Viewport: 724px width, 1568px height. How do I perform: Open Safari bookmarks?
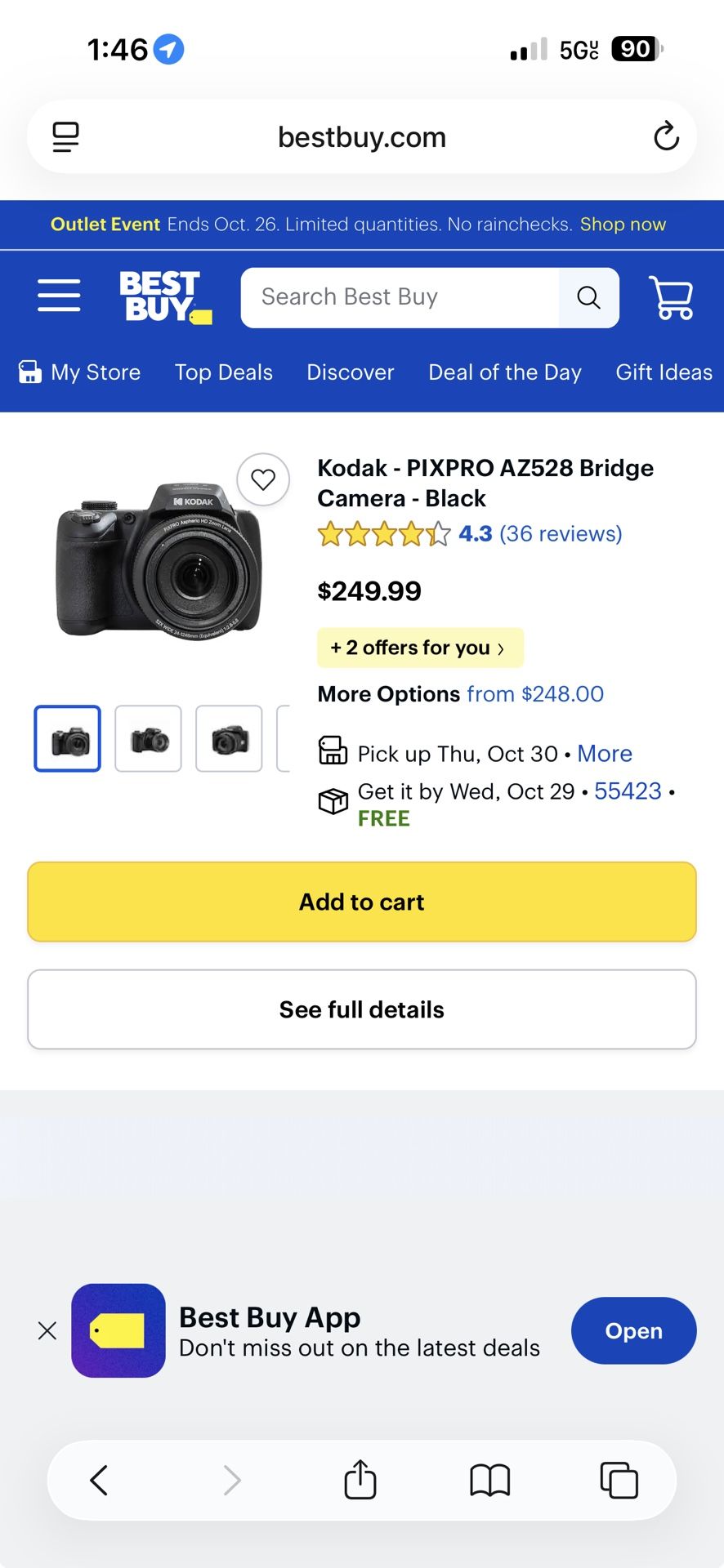(489, 1480)
